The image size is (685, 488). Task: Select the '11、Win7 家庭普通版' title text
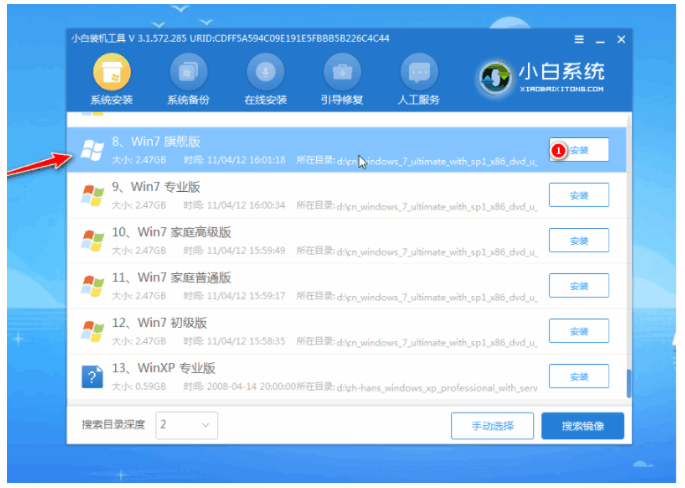point(171,277)
